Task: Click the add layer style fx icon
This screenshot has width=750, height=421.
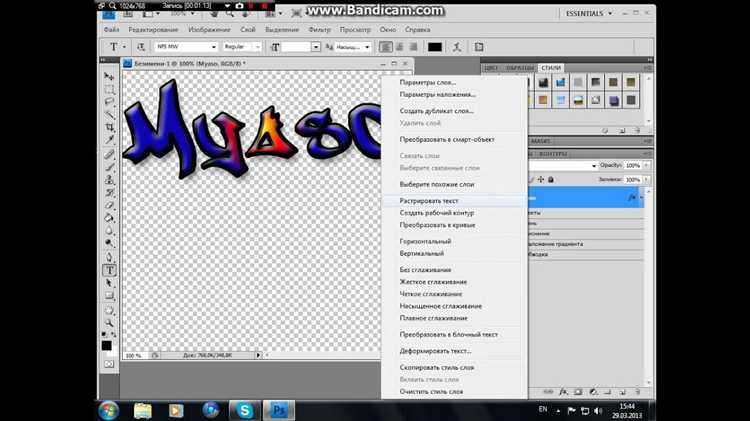Action: (563, 392)
